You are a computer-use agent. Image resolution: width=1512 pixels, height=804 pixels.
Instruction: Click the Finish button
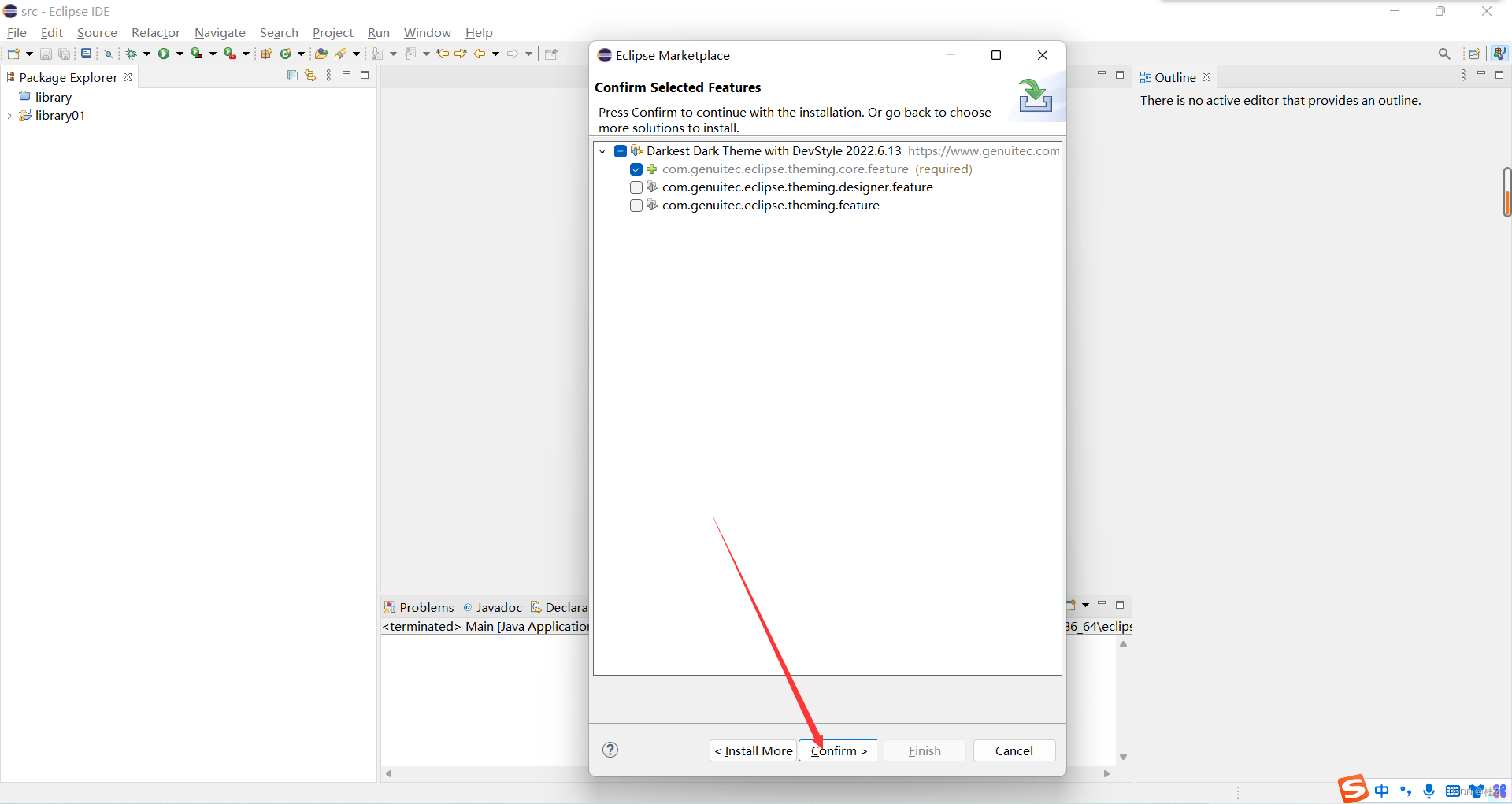(x=925, y=750)
